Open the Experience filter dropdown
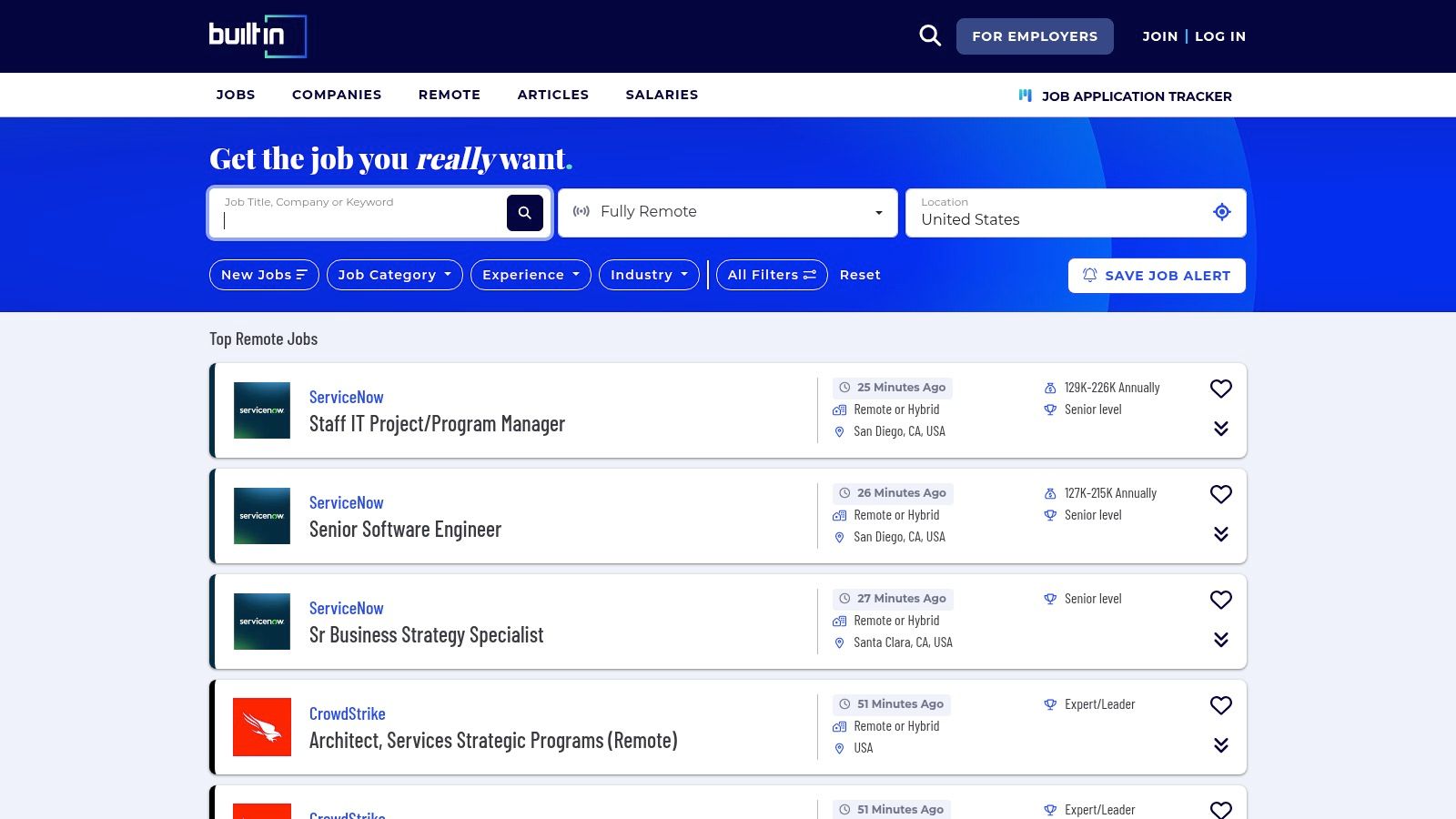The image size is (1456, 819). coord(531,275)
